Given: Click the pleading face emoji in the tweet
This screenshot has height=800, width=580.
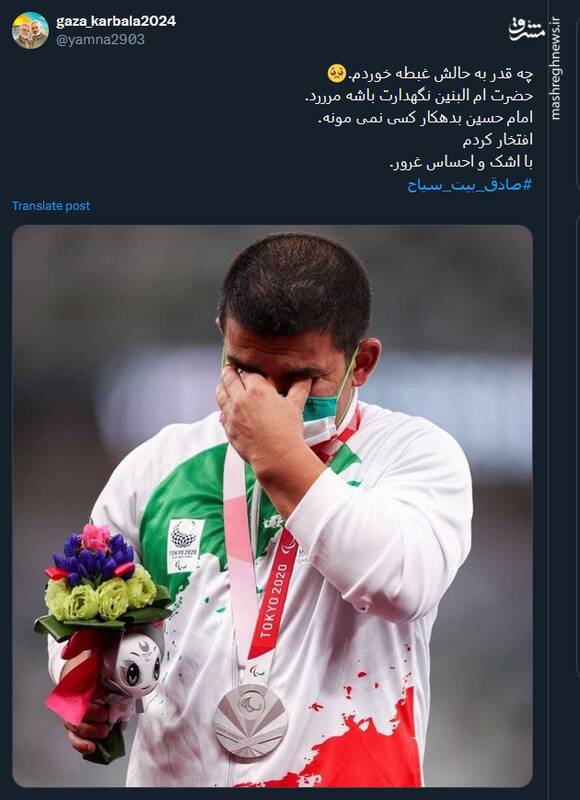Looking at the screenshot, I should (x=337, y=74).
